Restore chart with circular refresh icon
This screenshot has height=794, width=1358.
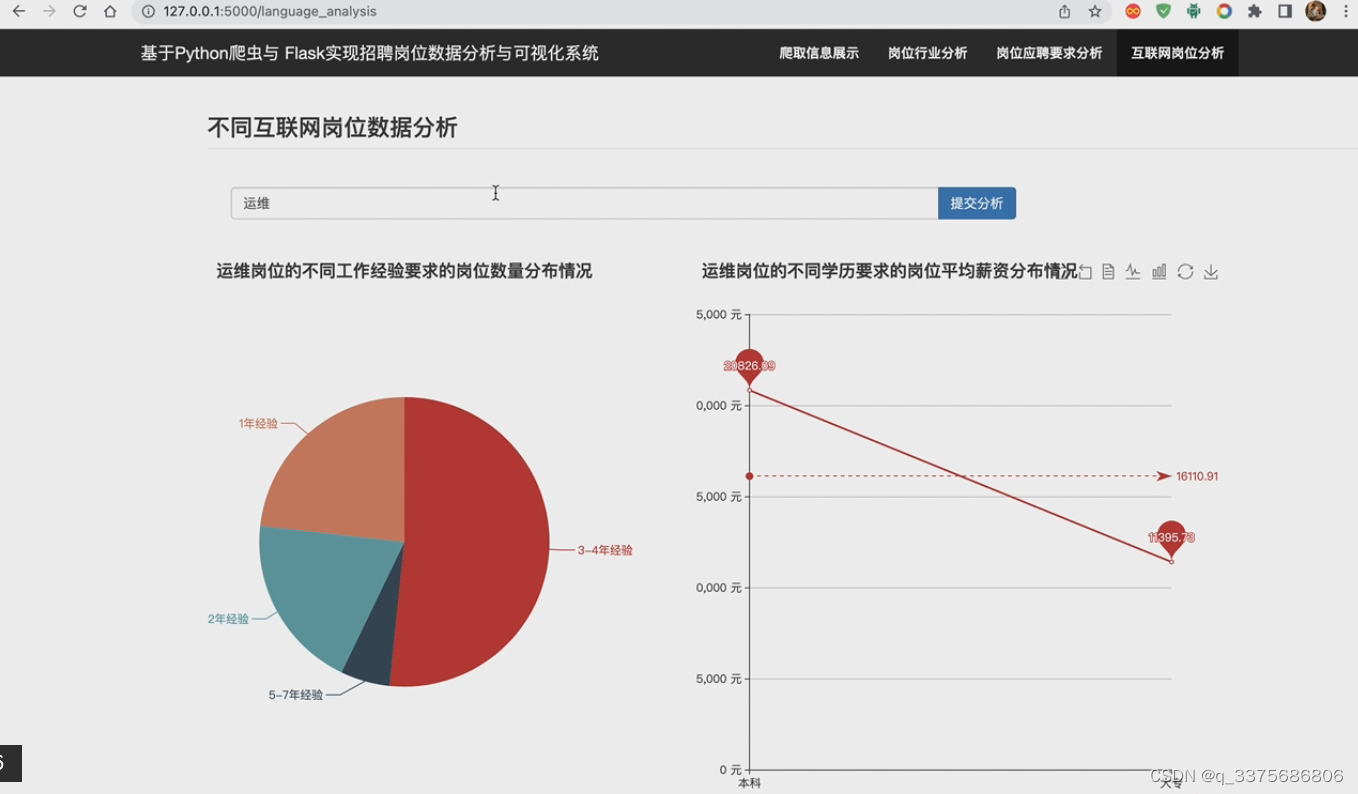[x=1185, y=272]
